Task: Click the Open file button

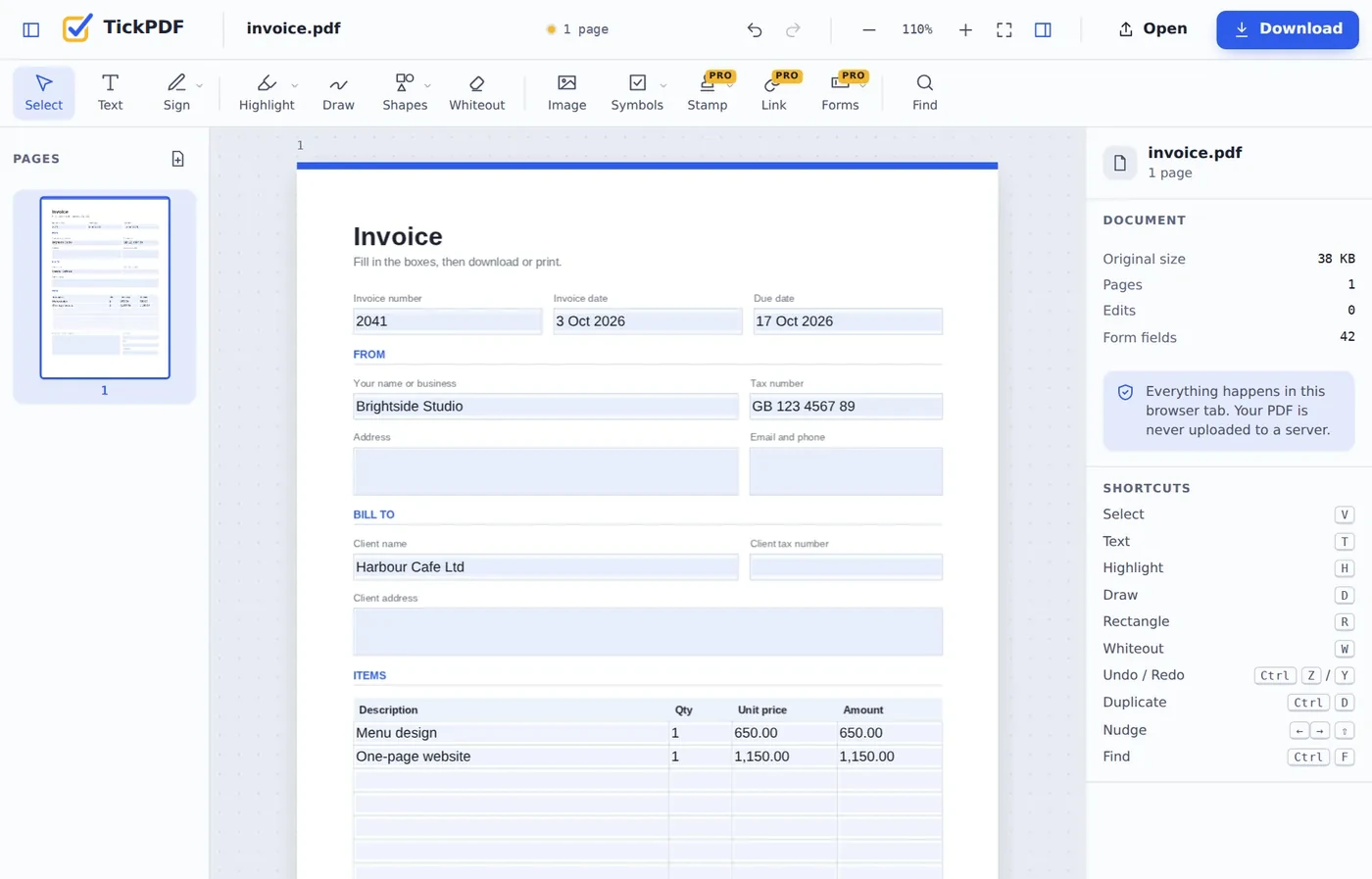Action: click(x=1152, y=29)
